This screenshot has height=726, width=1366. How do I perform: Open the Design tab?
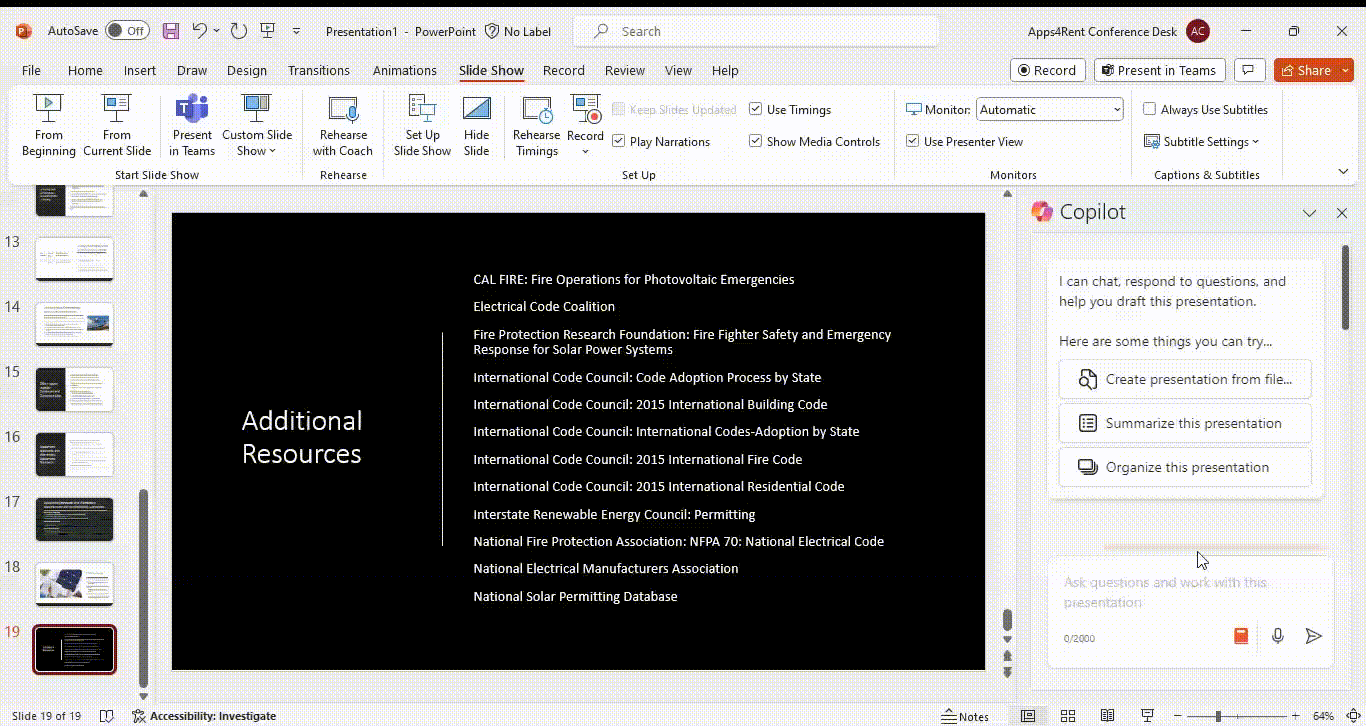coord(247,70)
